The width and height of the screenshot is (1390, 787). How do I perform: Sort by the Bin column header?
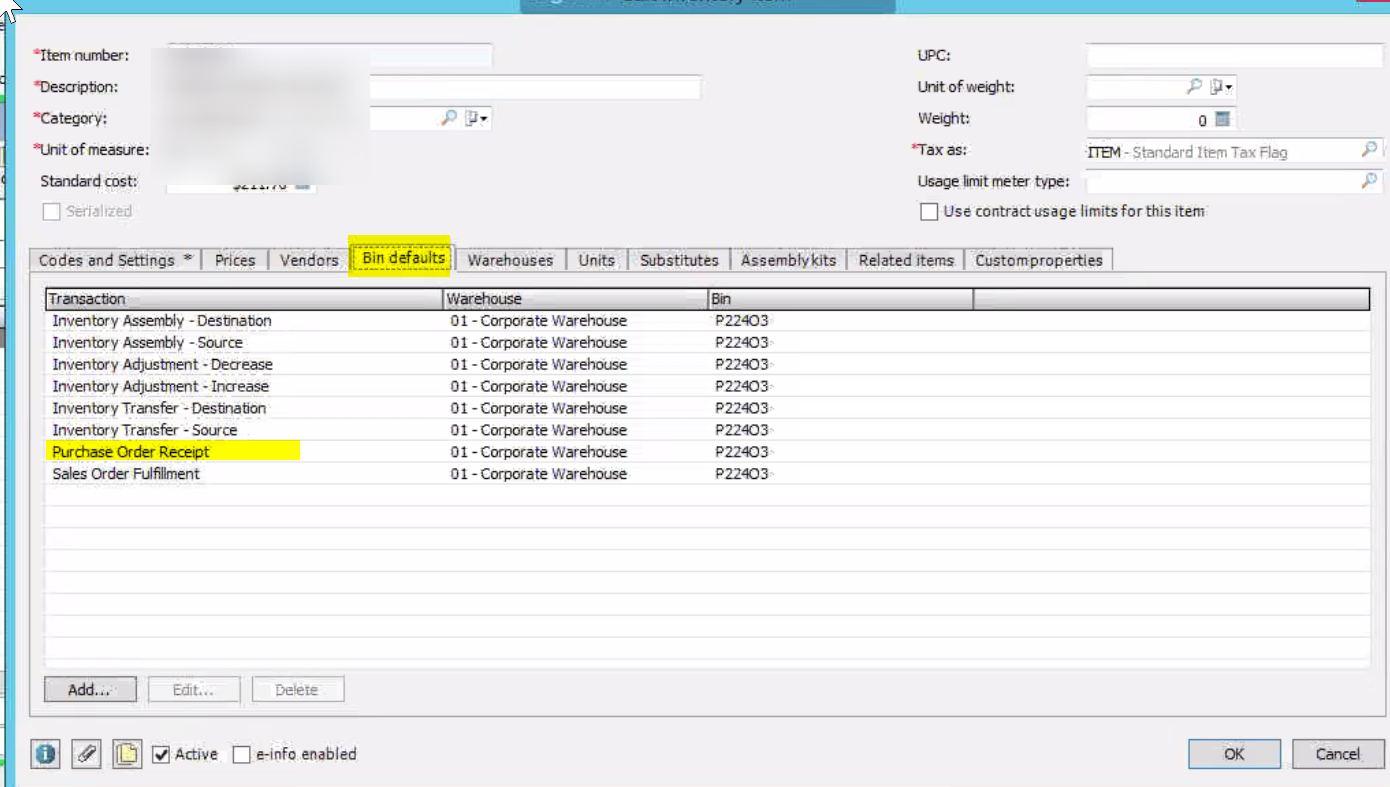[x=841, y=299]
